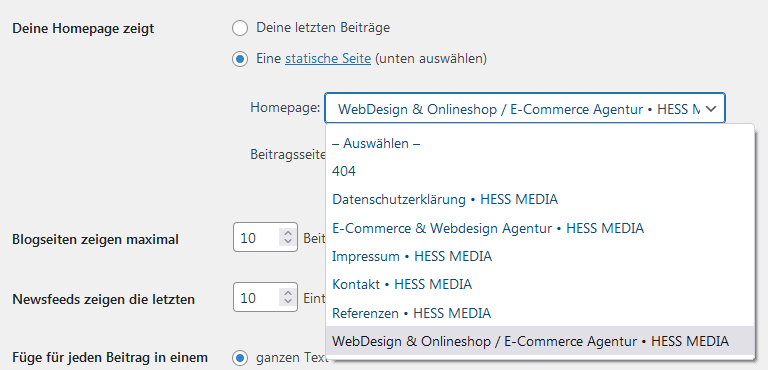The image size is (768, 370).
Task: Choose highlighted 'WebDesign & Onlineshop / E-Commerce Agentur' option
Action: 540,341
